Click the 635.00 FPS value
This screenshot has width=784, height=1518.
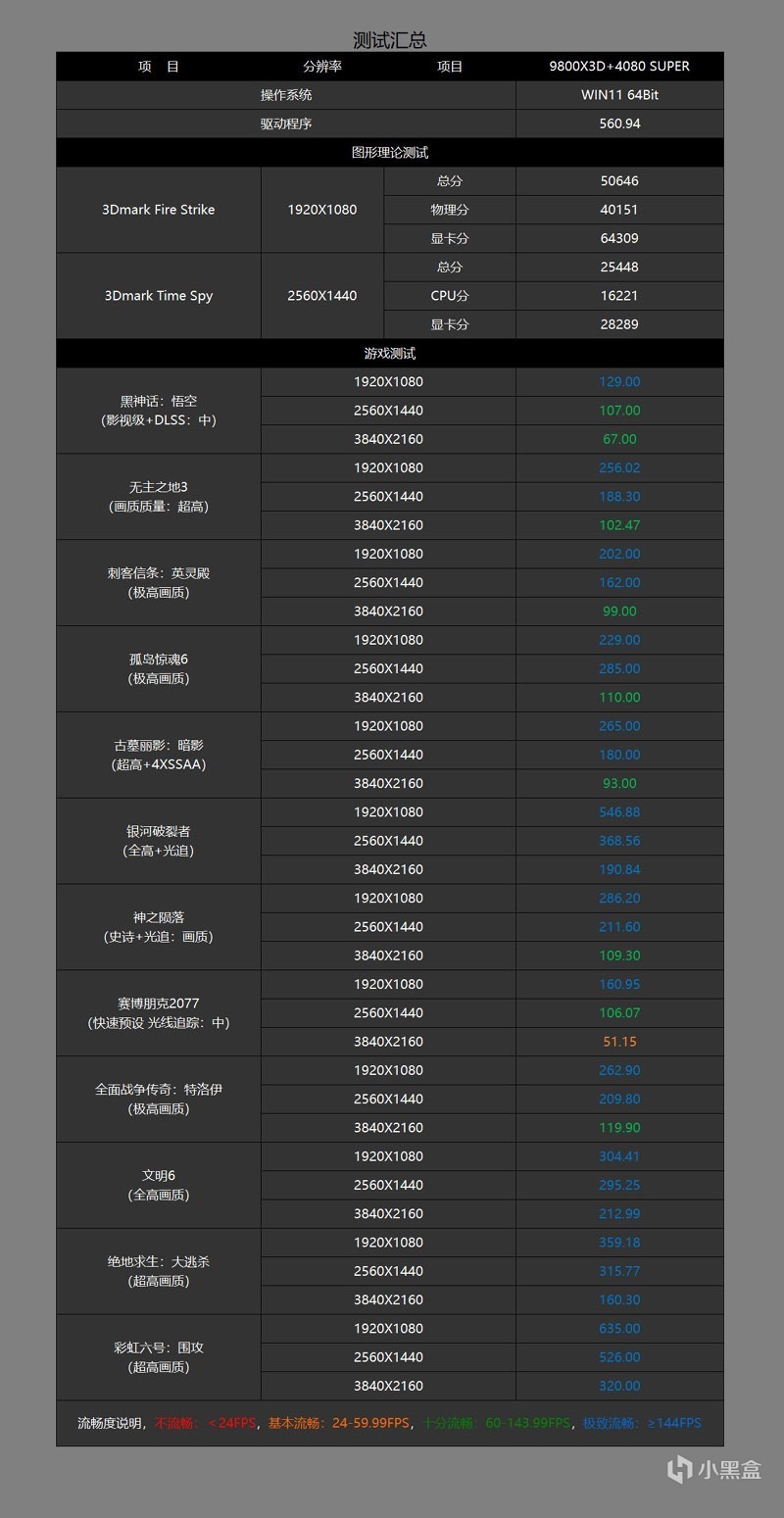pyautogui.click(x=619, y=1329)
